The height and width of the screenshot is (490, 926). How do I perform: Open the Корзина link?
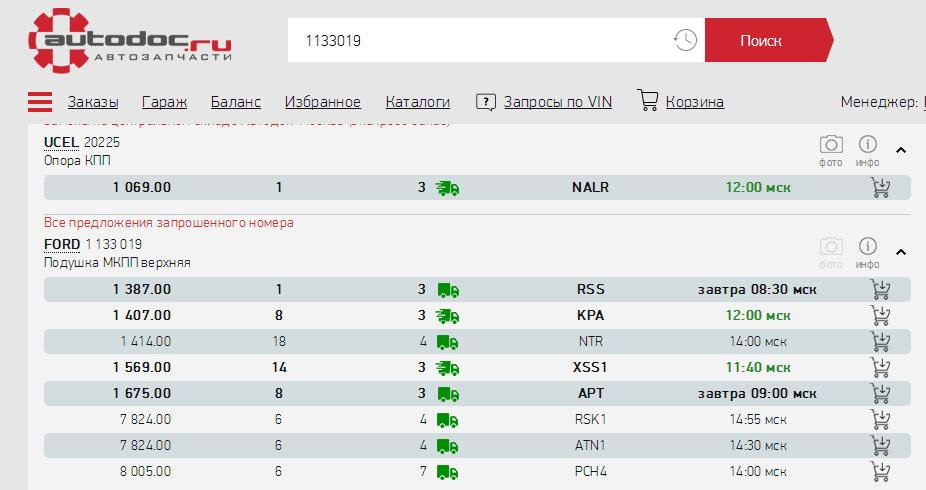[694, 102]
